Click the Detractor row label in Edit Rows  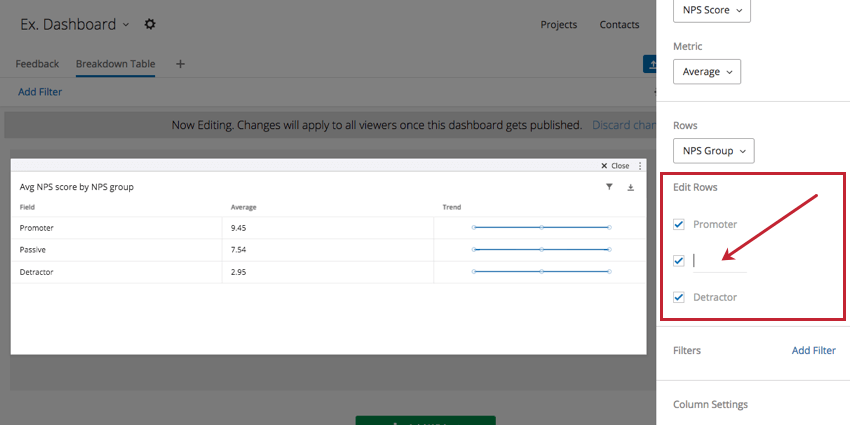[715, 297]
